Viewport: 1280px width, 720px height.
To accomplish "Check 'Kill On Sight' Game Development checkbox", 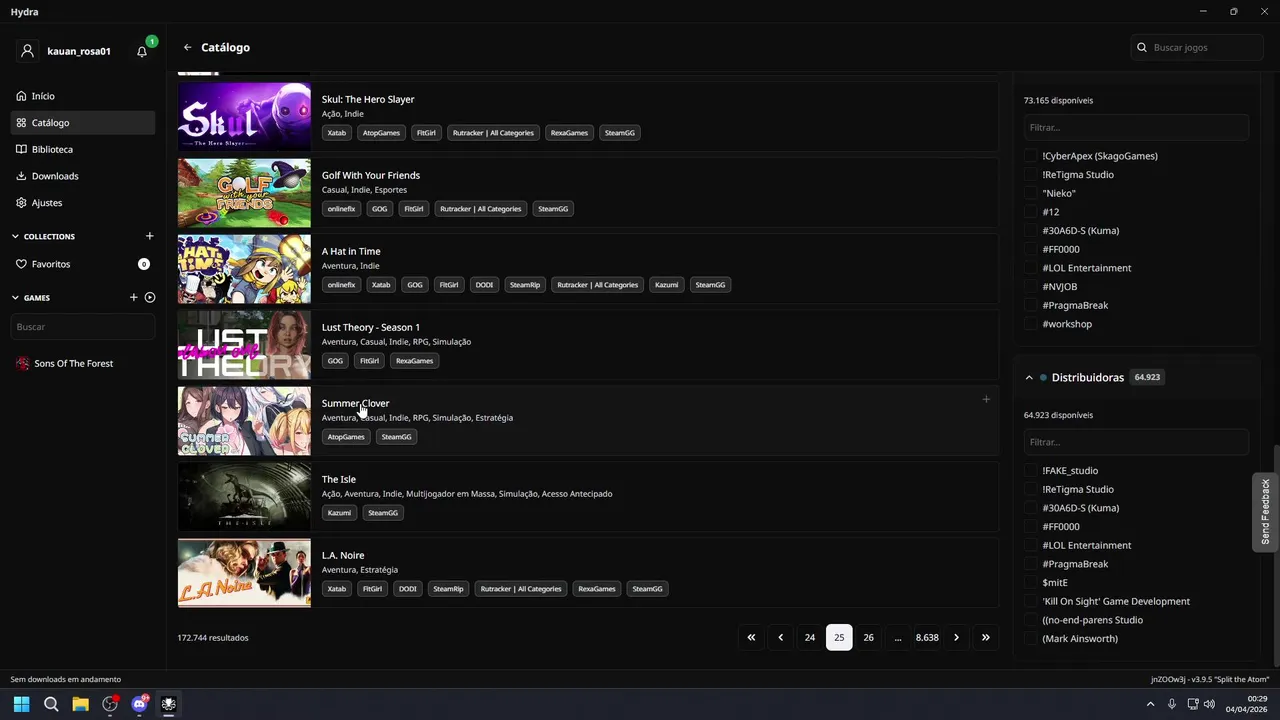I will tap(1030, 601).
